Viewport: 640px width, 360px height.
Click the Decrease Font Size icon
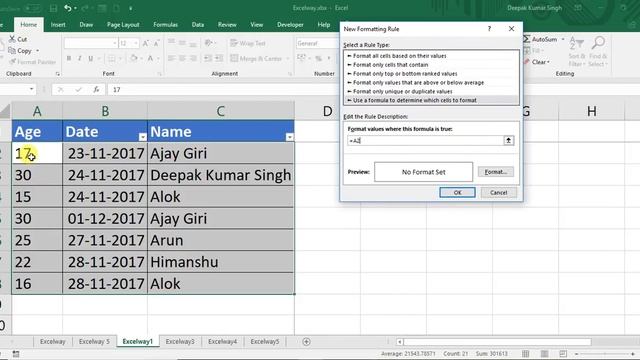click(x=157, y=43)
